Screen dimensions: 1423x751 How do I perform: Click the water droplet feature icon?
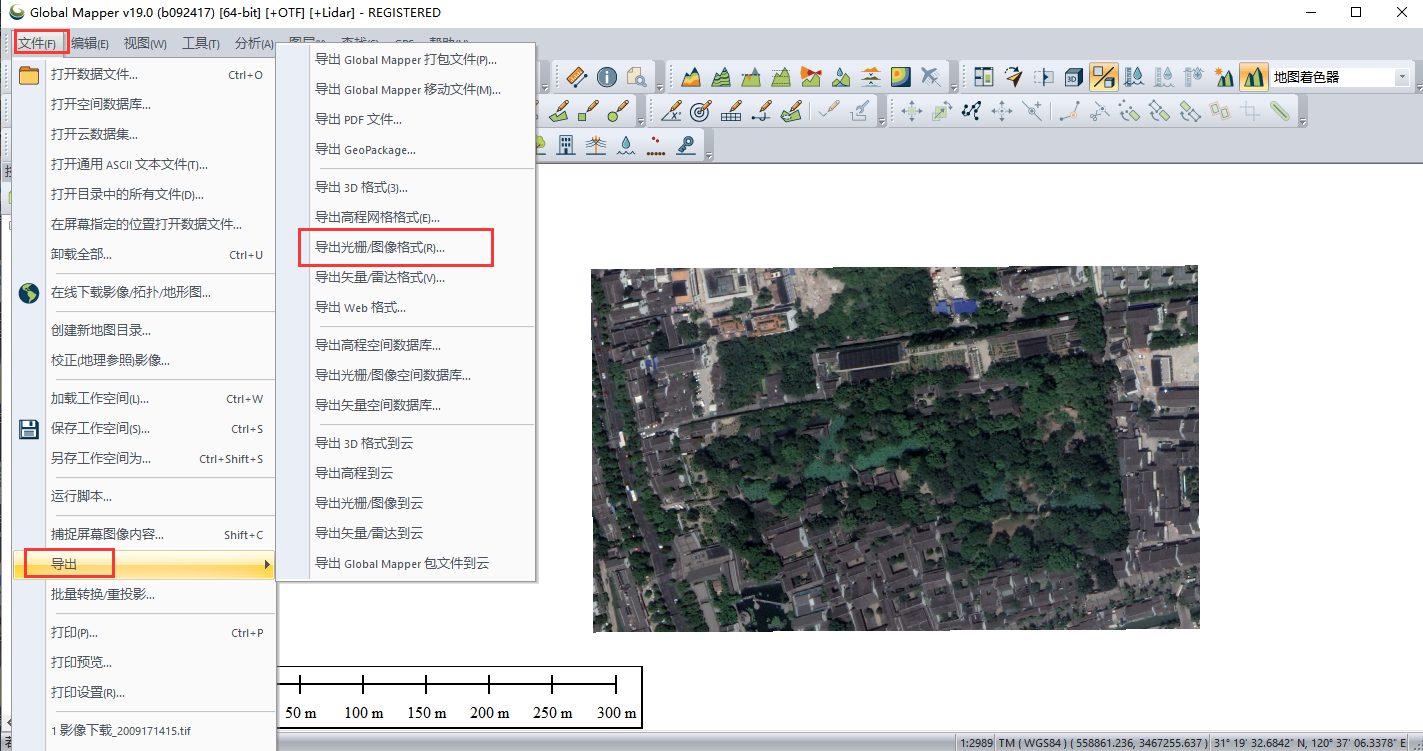tap(625, 145)
